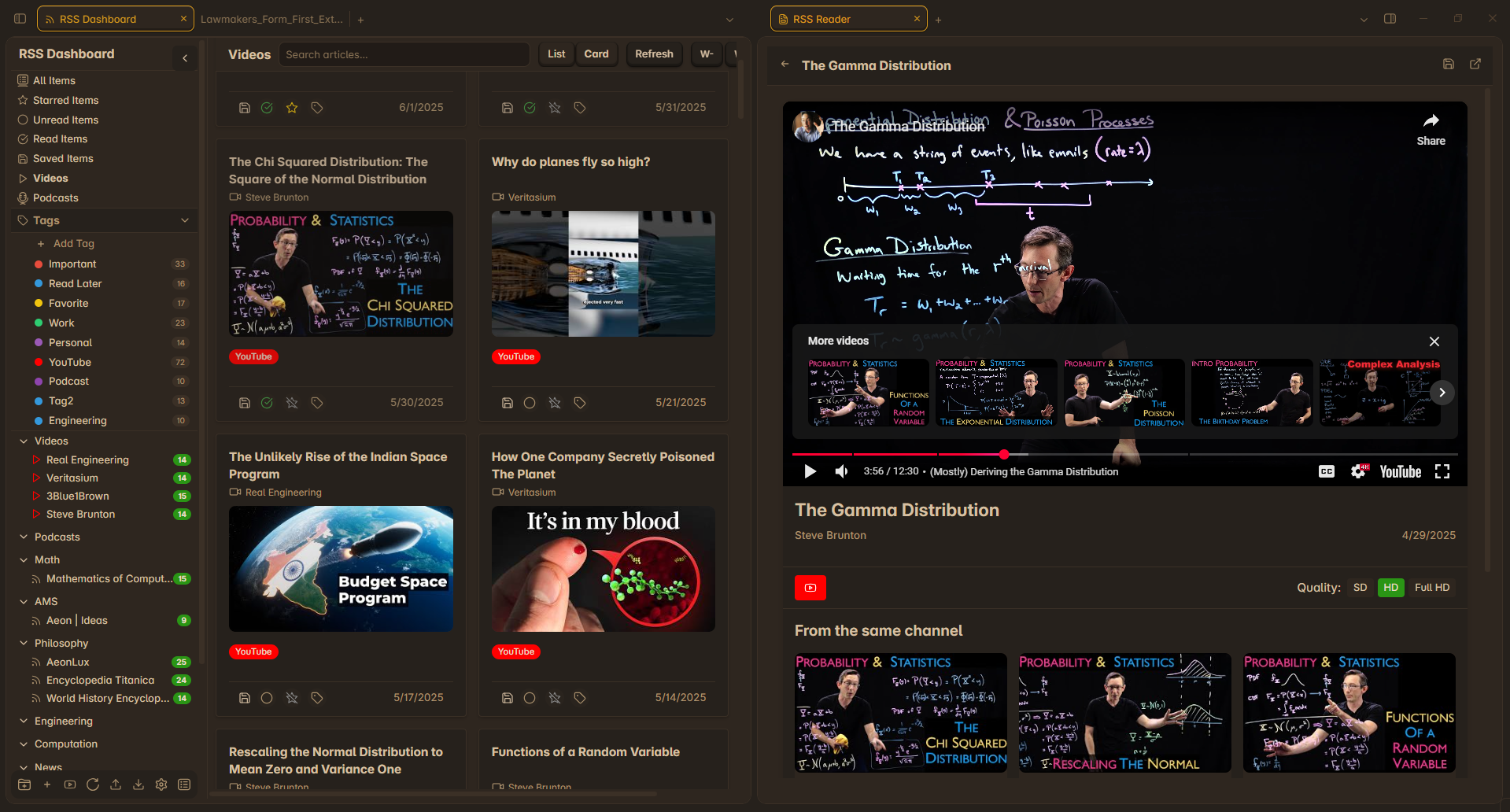Switch to Card view
Image resolution: width=1510 pixels, height=812 pixels.
point(596,54)
